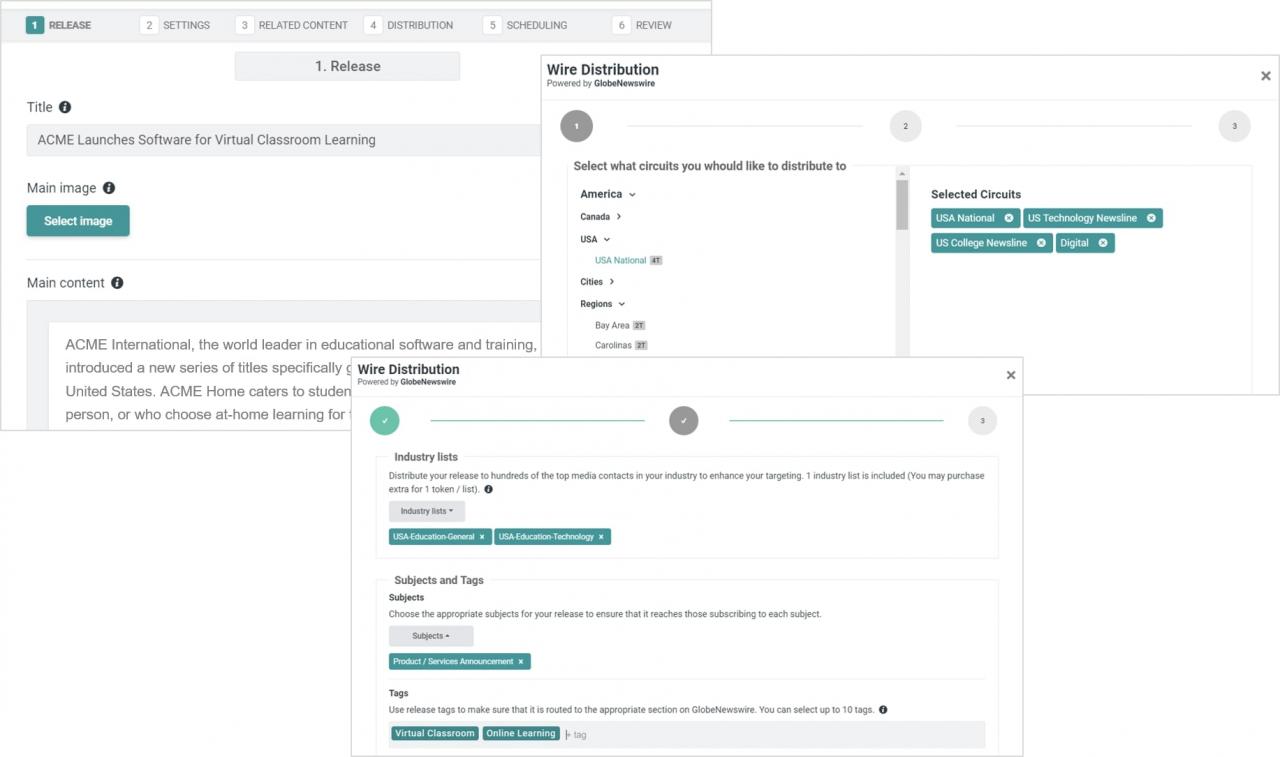Remove US Technology Newsline from selected circuits
Image resolution: width=1280 pixels, height=757 pixels.
click(x=1151, y=218)
